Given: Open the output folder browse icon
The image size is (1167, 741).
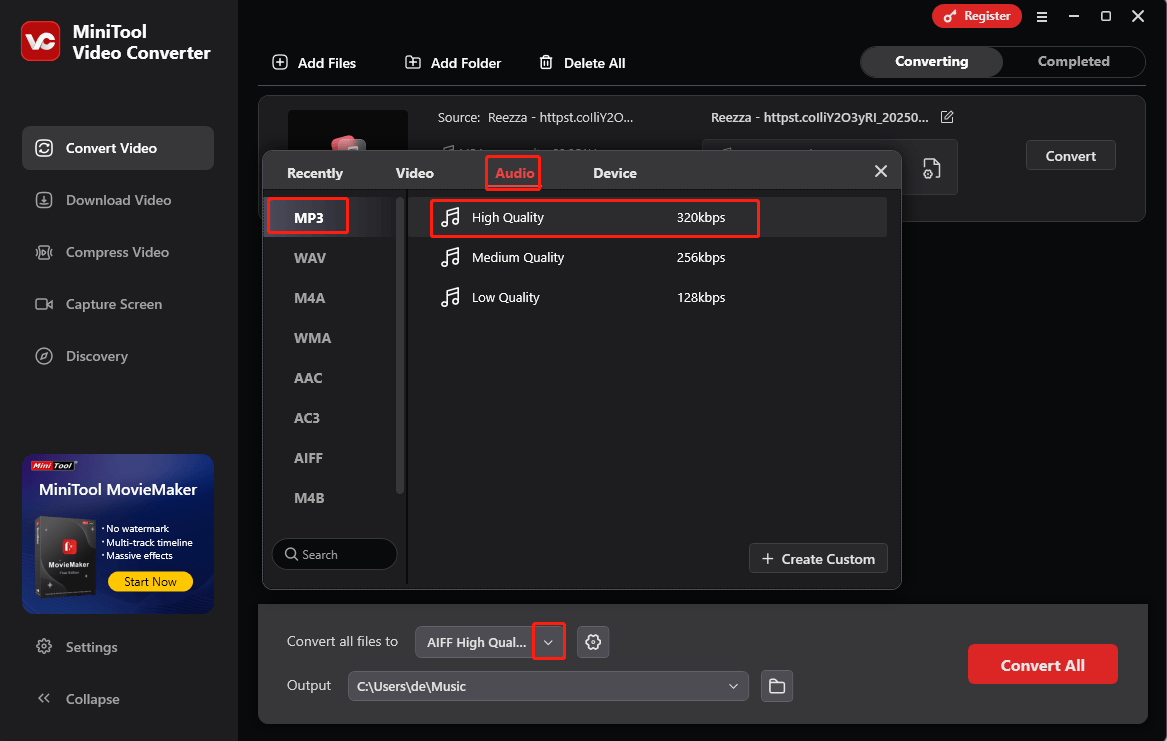Looking at the screenshot, I should click(777, 686).
